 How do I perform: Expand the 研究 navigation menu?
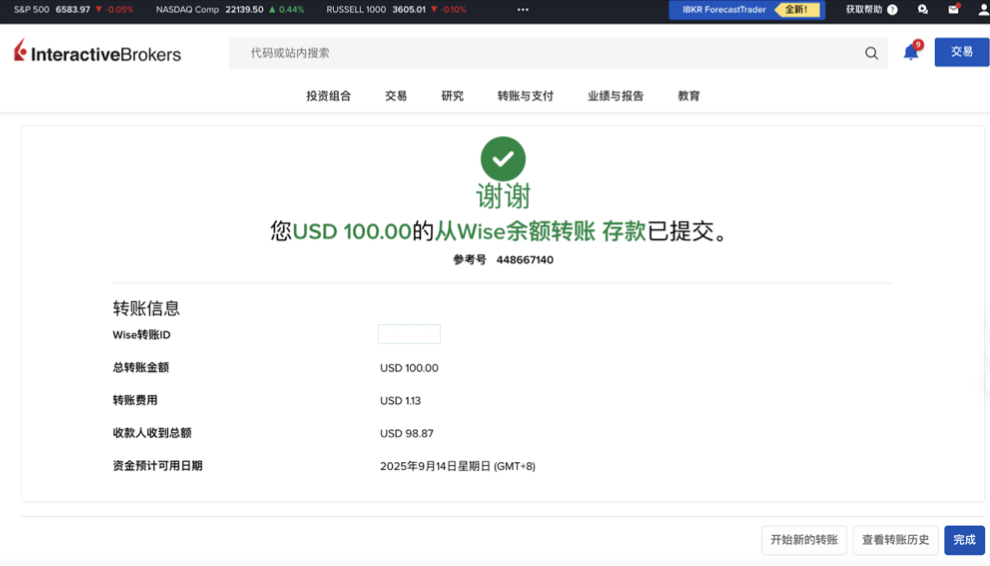click(x=452, y=96)
